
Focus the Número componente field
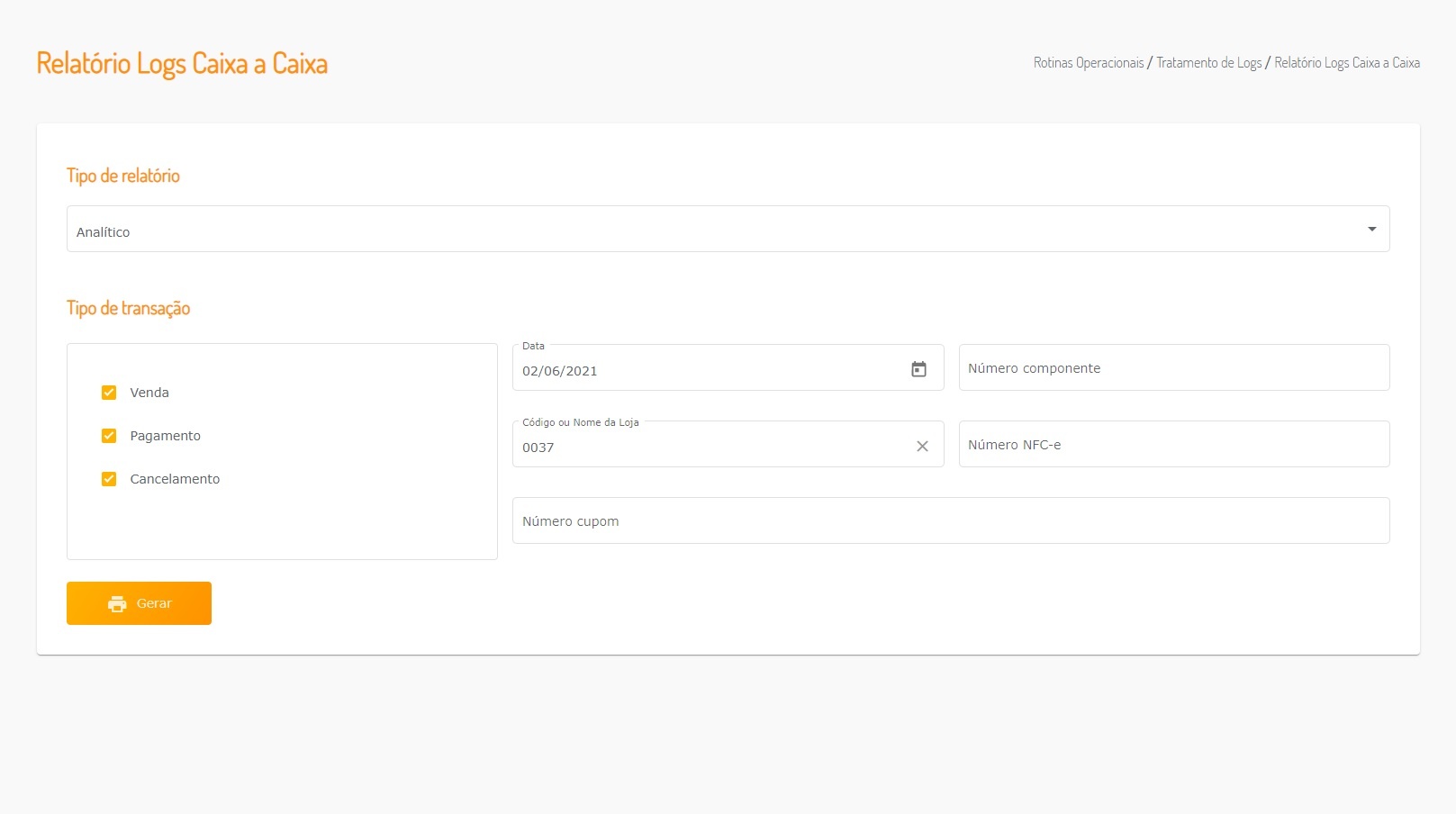[x=1173, y=368]
